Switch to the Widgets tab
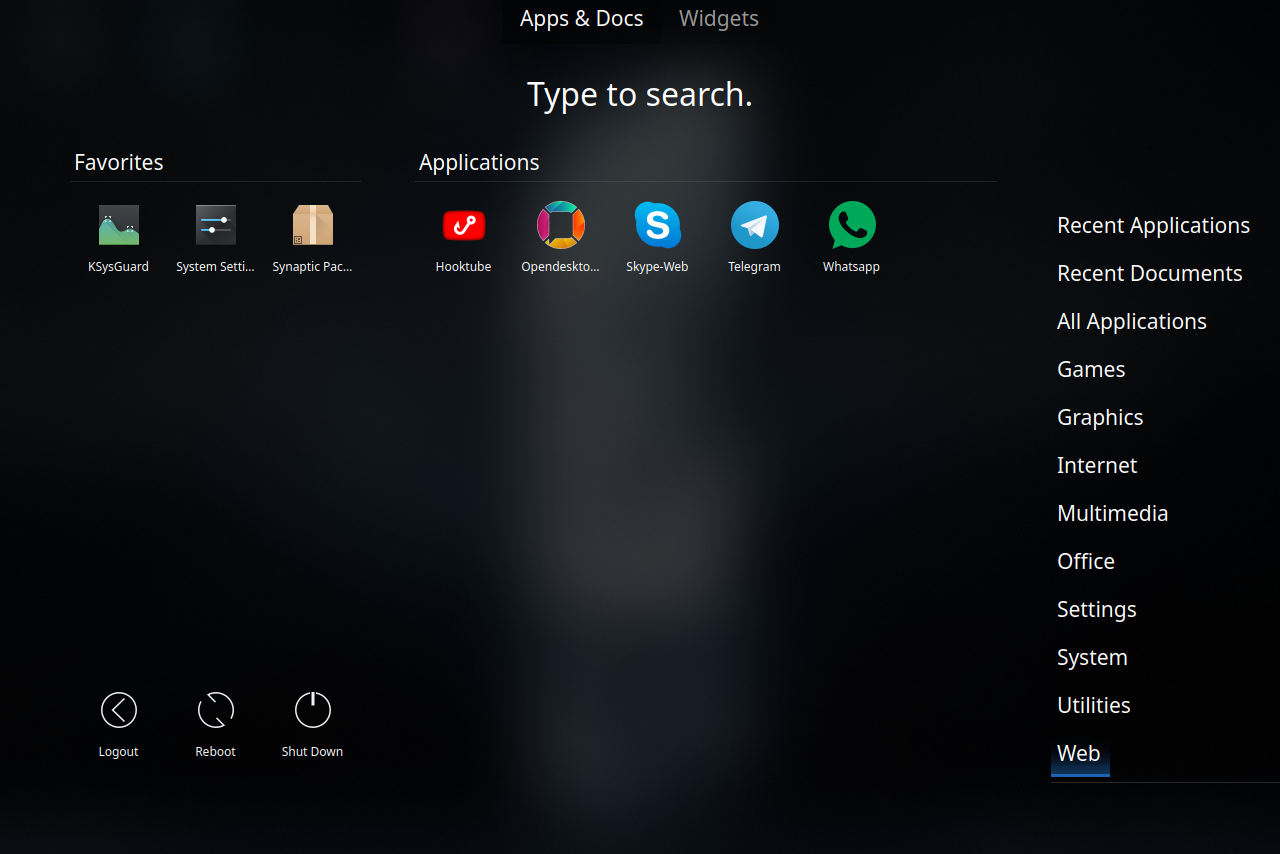The image size is (1280, 854). coord(718,19)
